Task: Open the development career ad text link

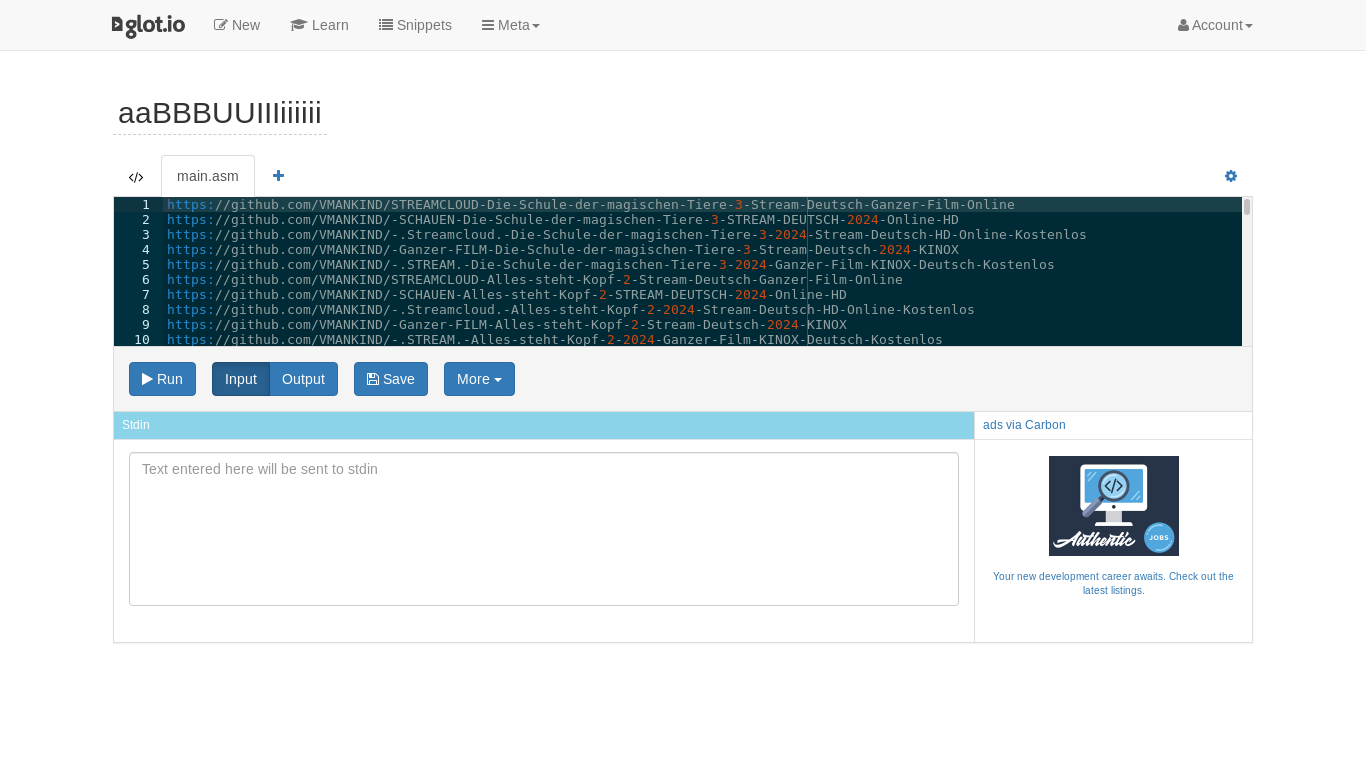Action: (x=1113, y=584)
